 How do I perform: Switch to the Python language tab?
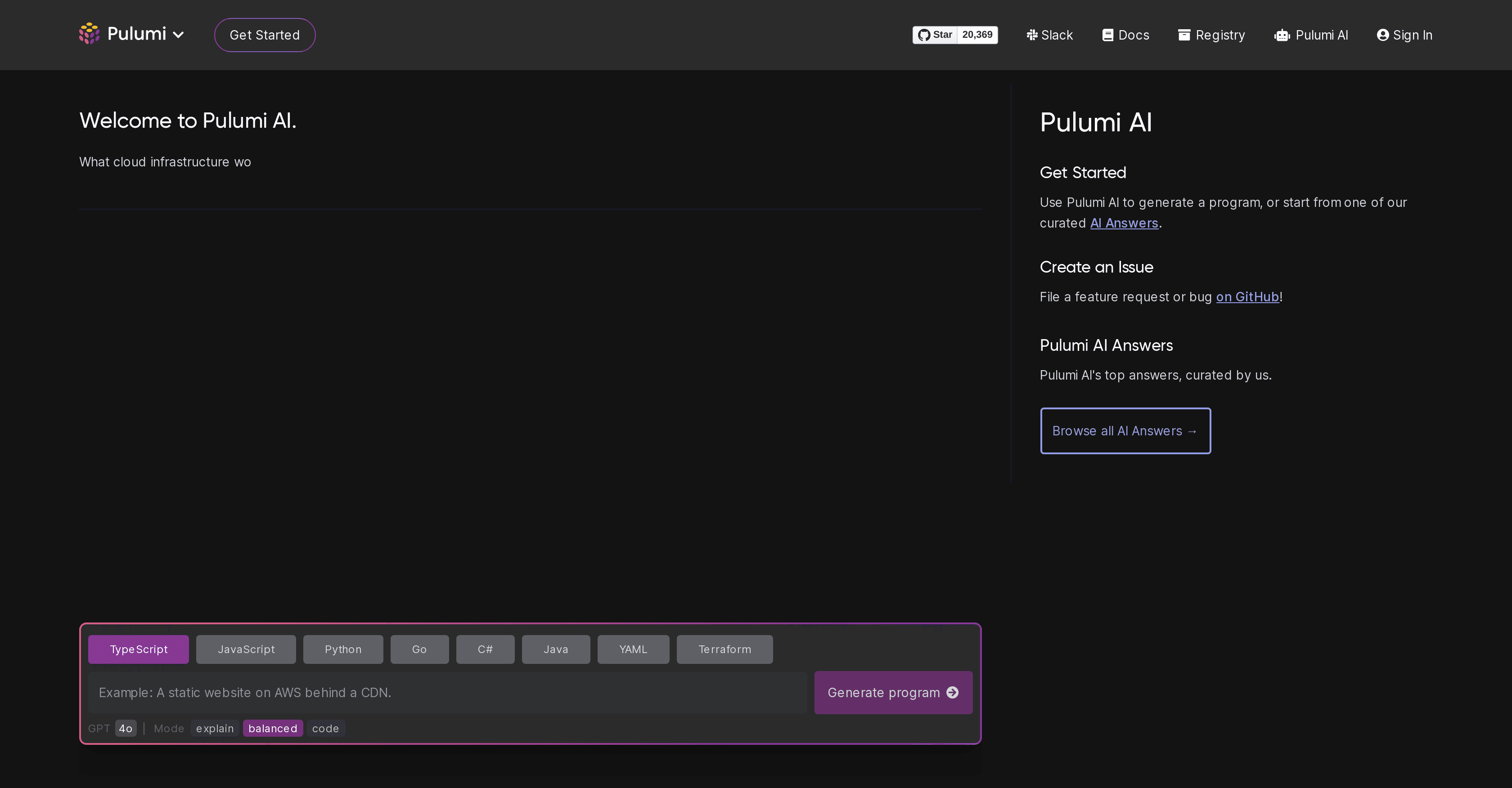pos(343,649)
